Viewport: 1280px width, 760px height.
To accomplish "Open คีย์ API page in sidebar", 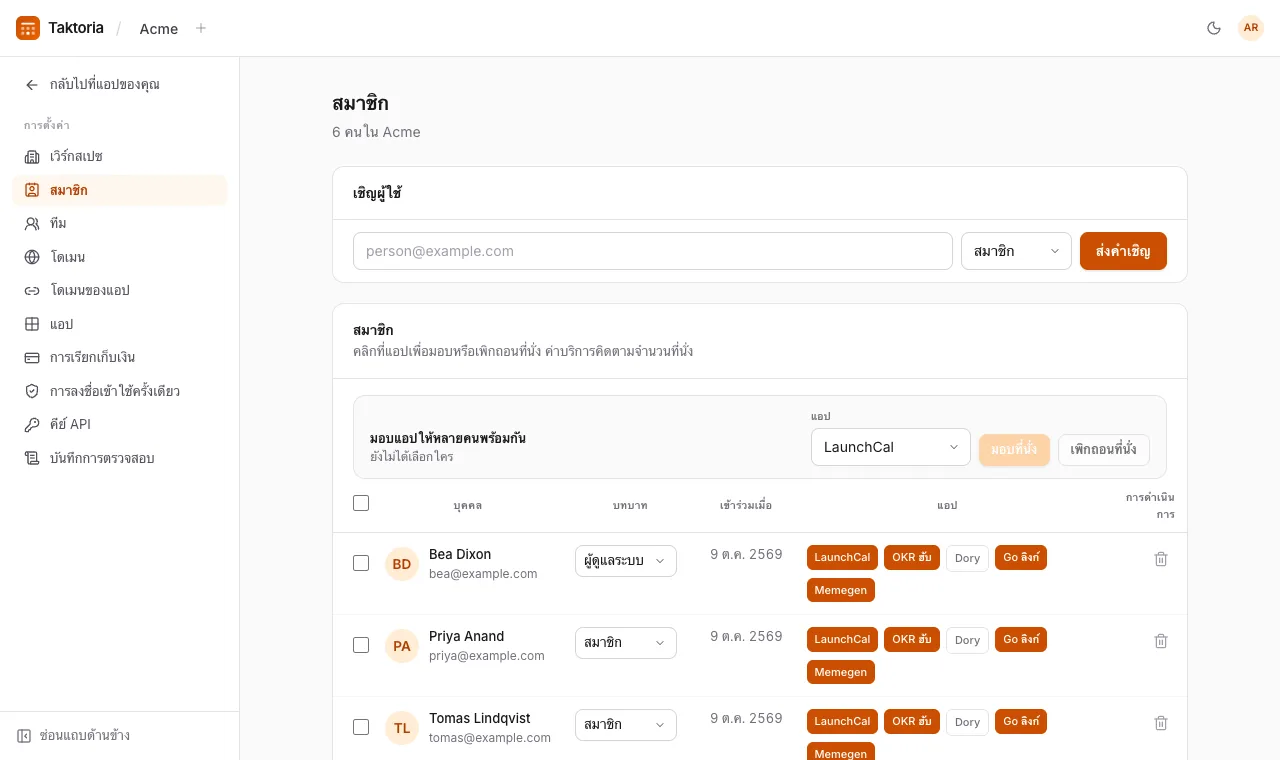I will (120, 425).
